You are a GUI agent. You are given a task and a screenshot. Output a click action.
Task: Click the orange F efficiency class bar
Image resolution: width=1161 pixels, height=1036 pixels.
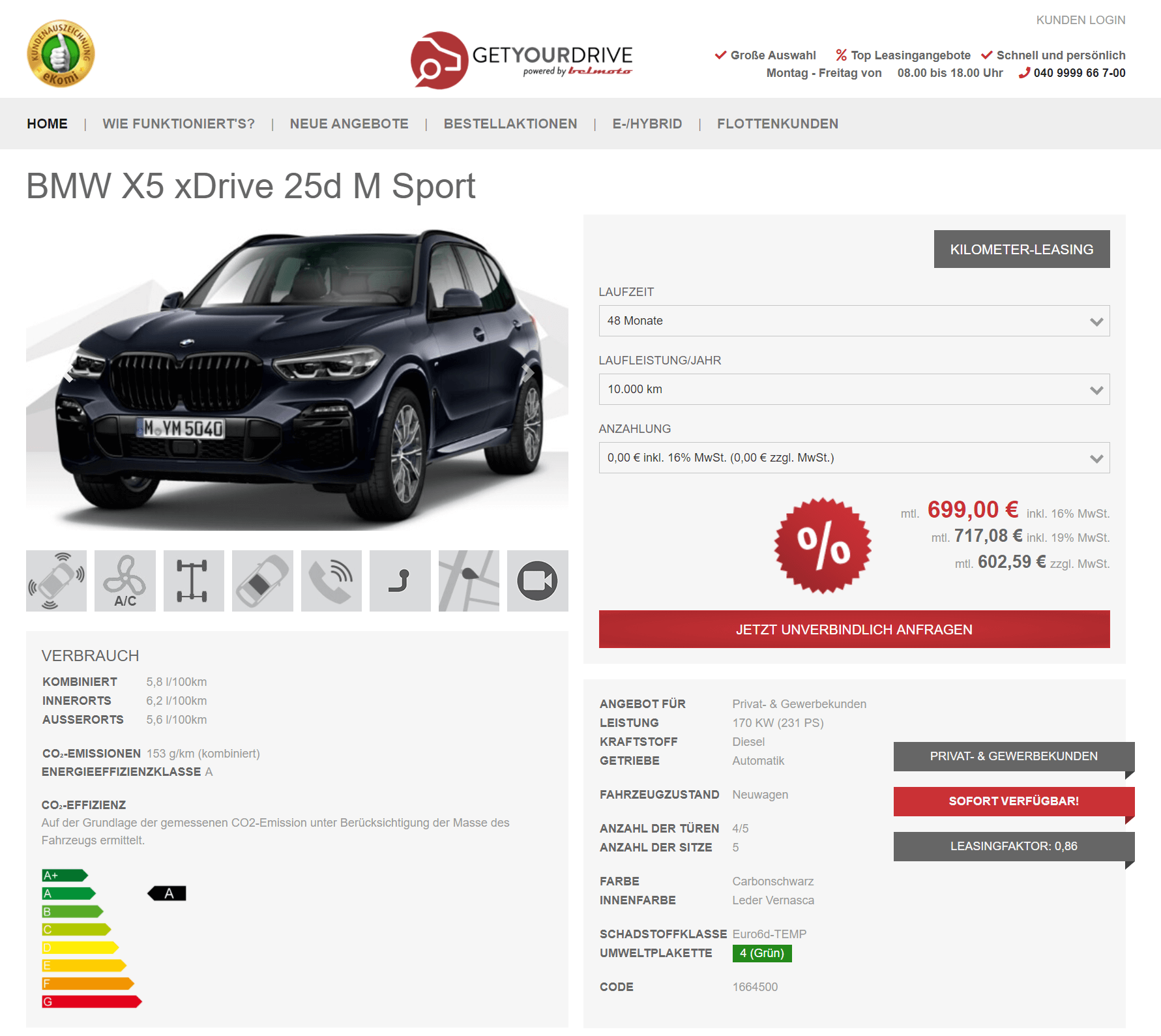tap(88, 983)
